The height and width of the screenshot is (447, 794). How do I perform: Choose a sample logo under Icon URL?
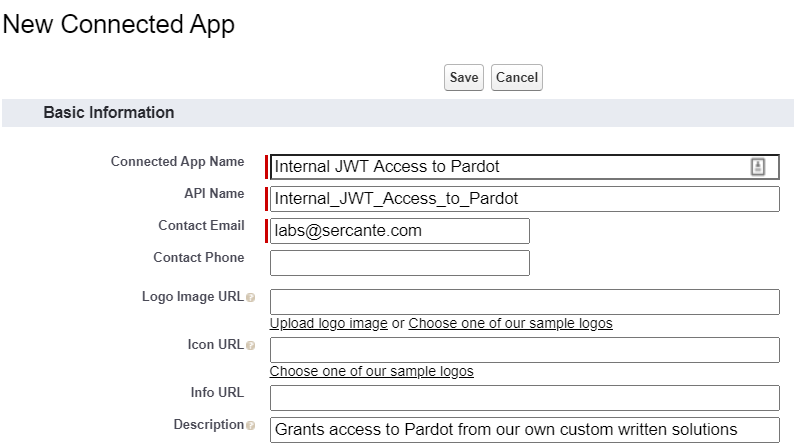point(372,371)
